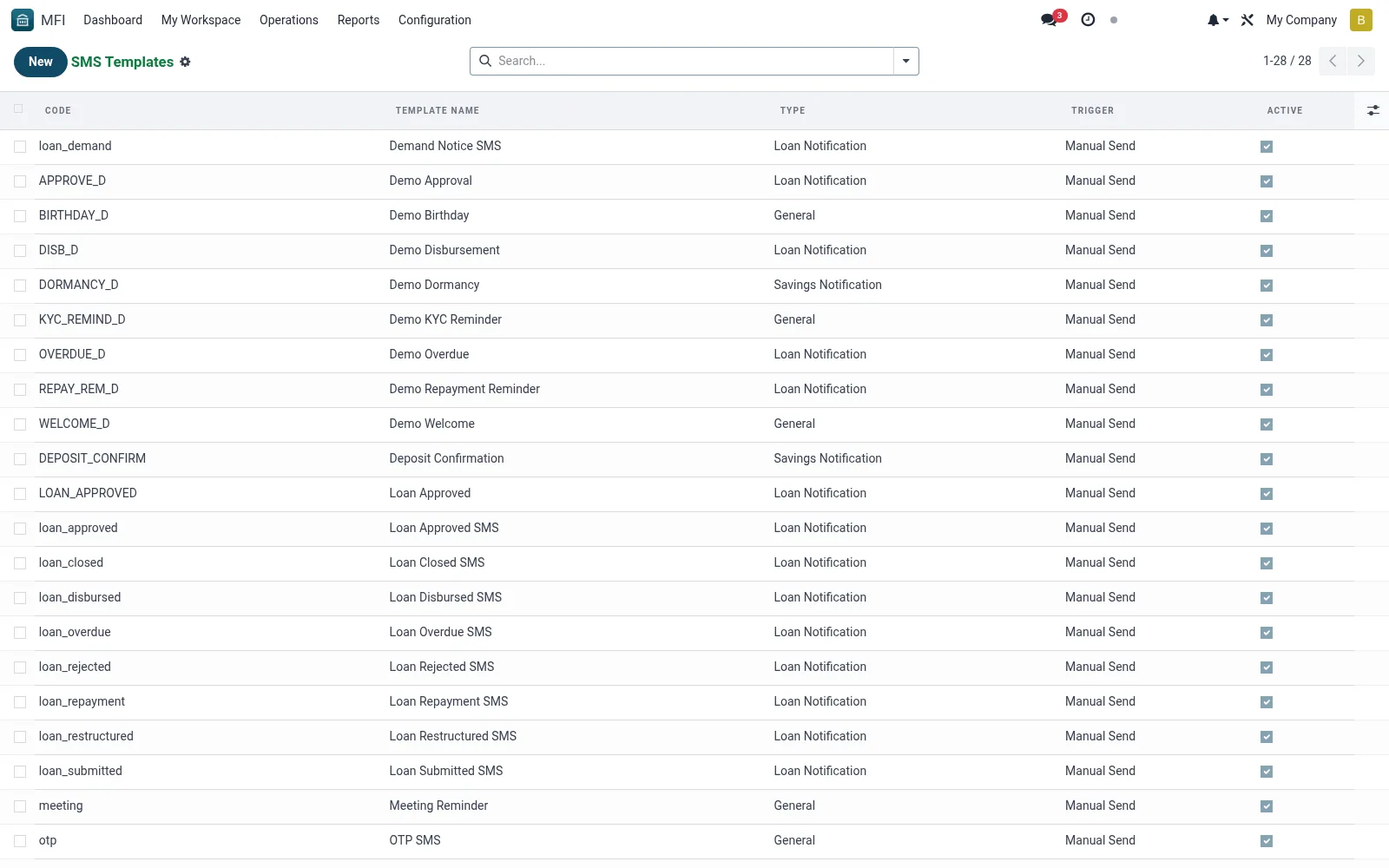
Task: Open the MFI app home icon
Action: coord(23,20)
